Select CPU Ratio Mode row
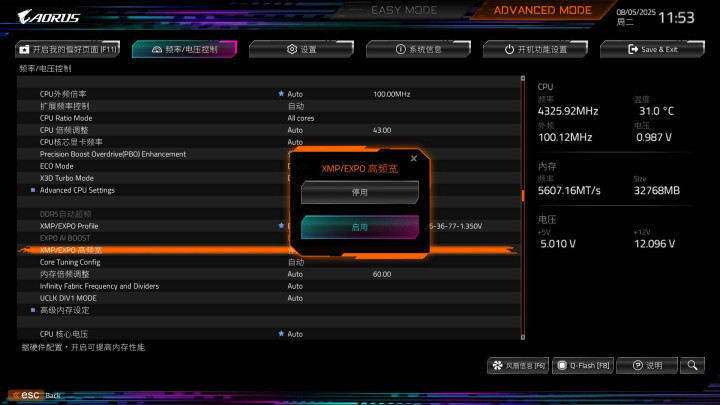The image size is (720, 405). (269, 118)
